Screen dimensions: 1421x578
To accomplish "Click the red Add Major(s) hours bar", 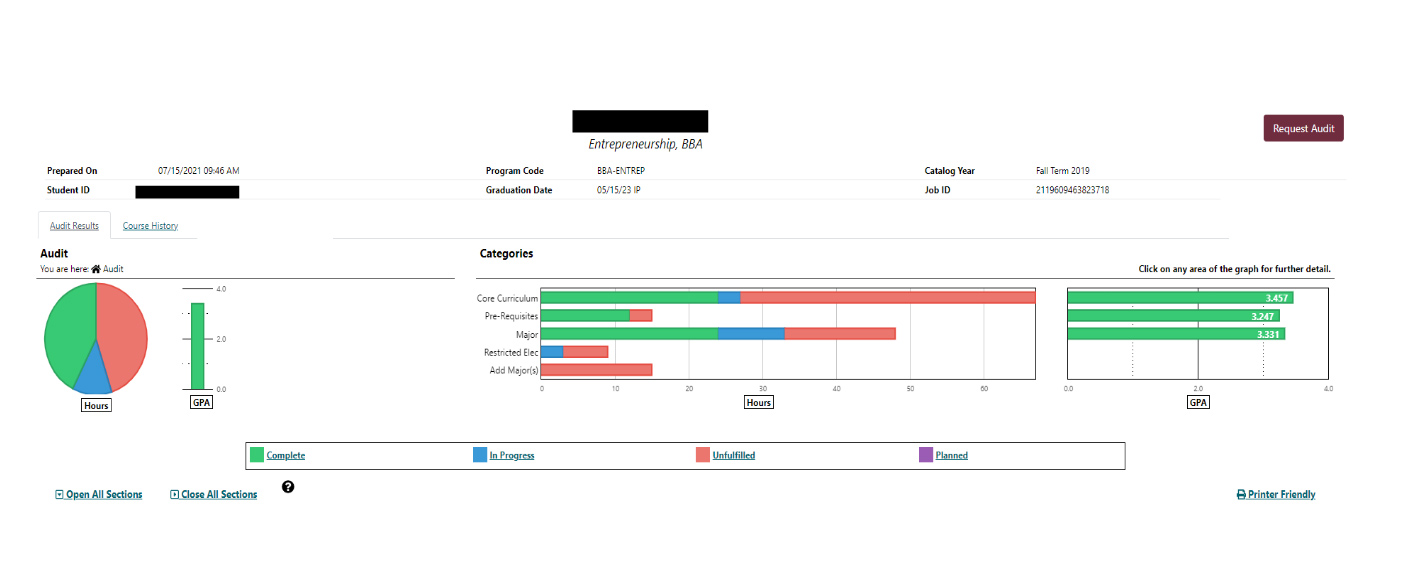I will pyautogui.click(x=596, y=370).
